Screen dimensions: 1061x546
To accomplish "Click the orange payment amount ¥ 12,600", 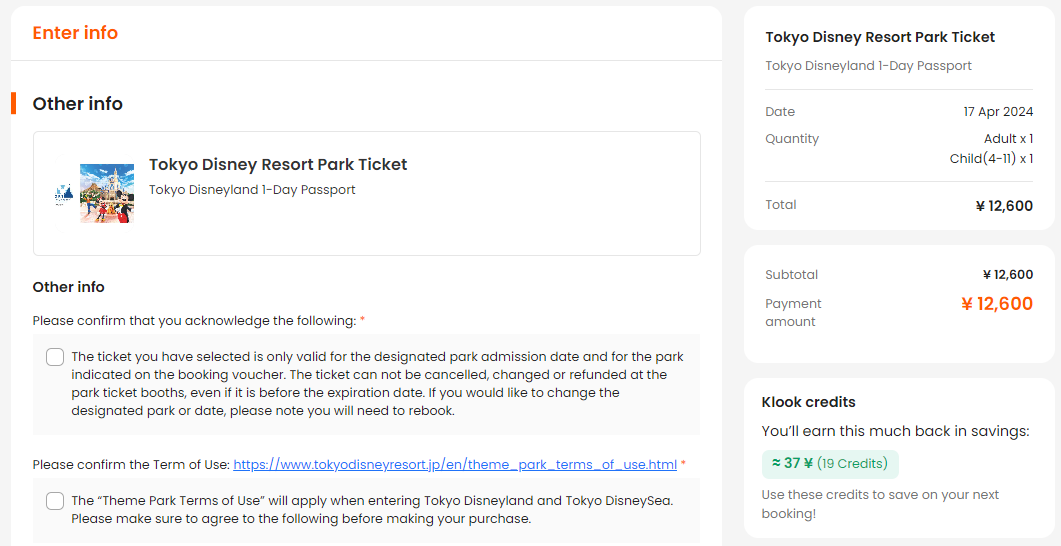I will point(997,304).
